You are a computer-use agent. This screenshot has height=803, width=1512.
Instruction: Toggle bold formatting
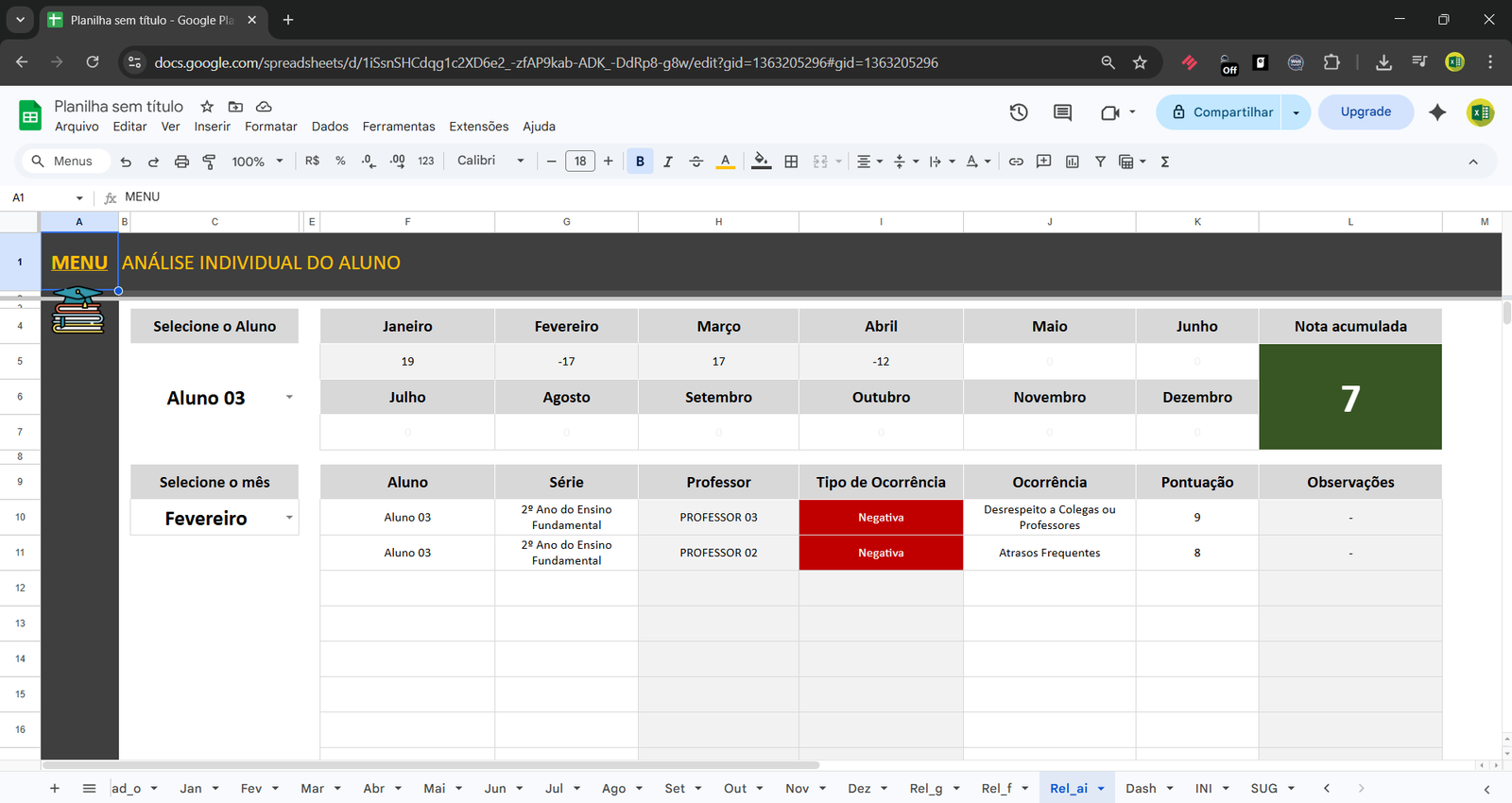coord(640,162)
